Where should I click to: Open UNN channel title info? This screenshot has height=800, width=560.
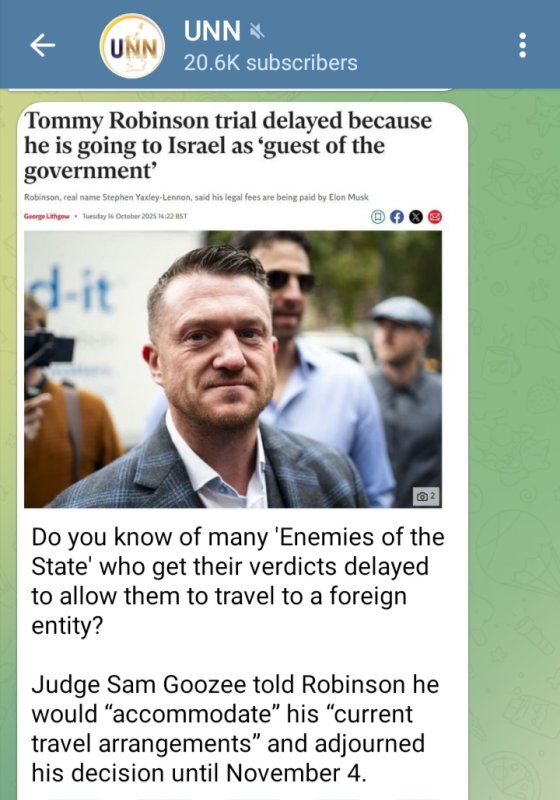point(212,31)
